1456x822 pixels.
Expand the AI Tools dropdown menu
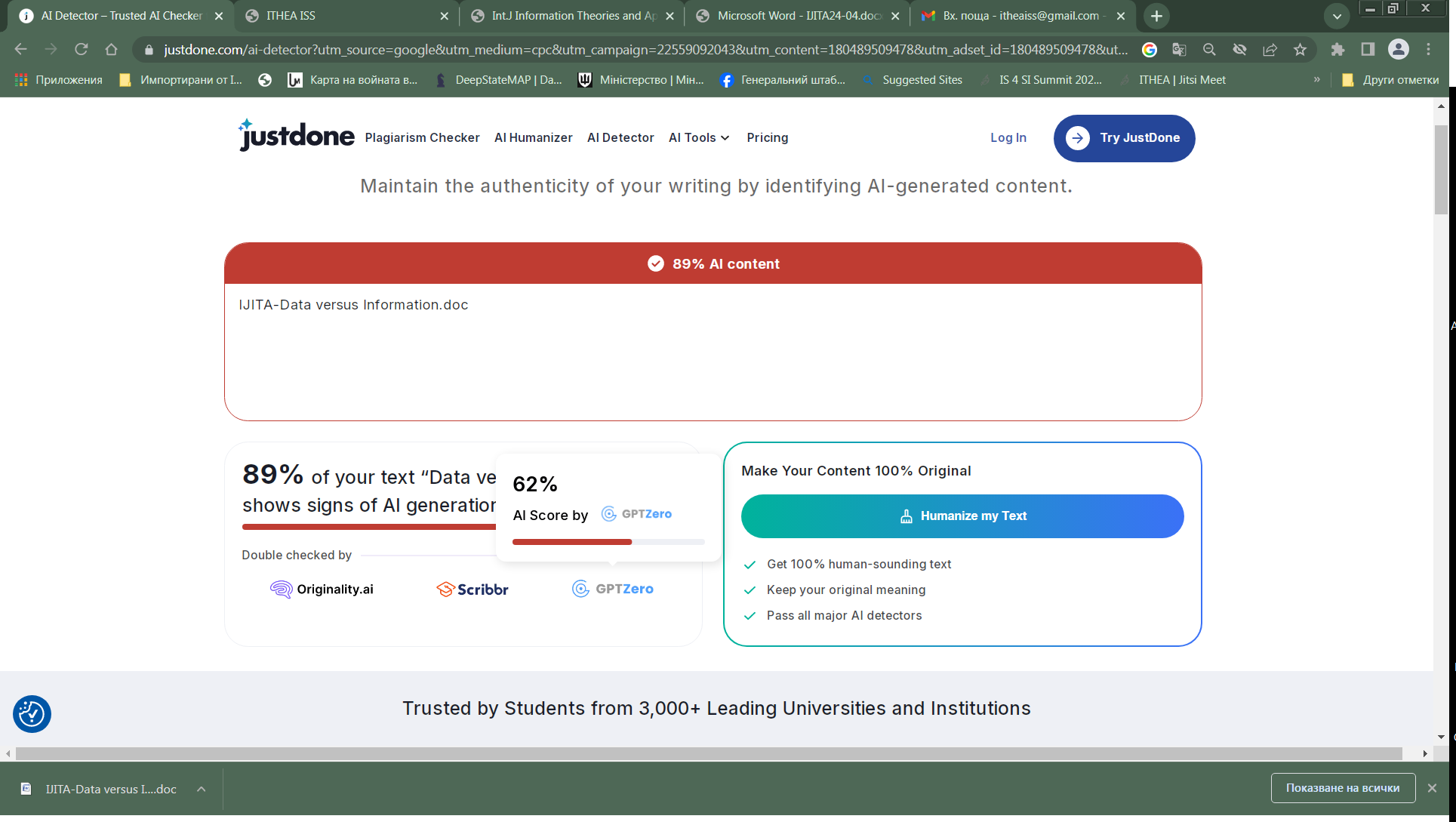pos(699,137)
